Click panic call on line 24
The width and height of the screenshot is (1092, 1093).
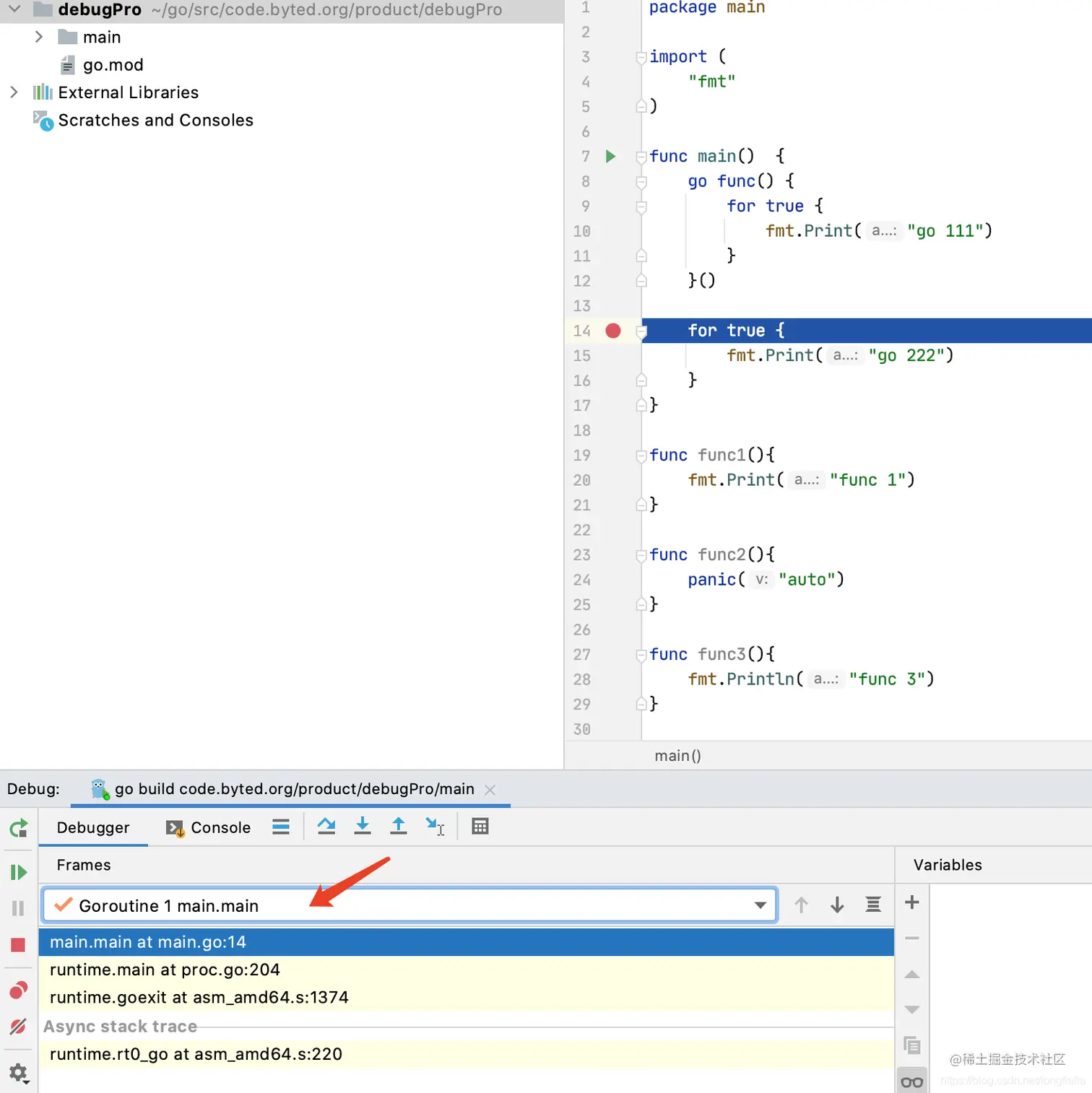pyautogui.click(x=711, y=580)
